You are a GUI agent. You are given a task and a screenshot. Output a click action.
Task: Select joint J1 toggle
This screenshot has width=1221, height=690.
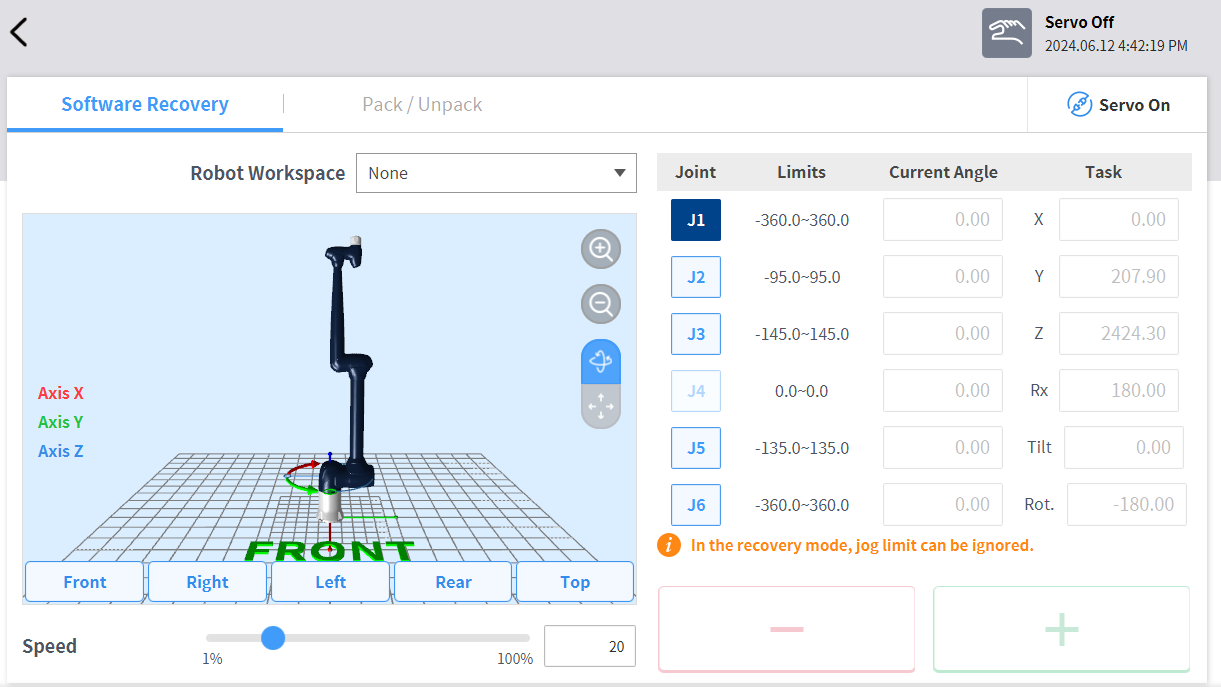coord(696,220)
